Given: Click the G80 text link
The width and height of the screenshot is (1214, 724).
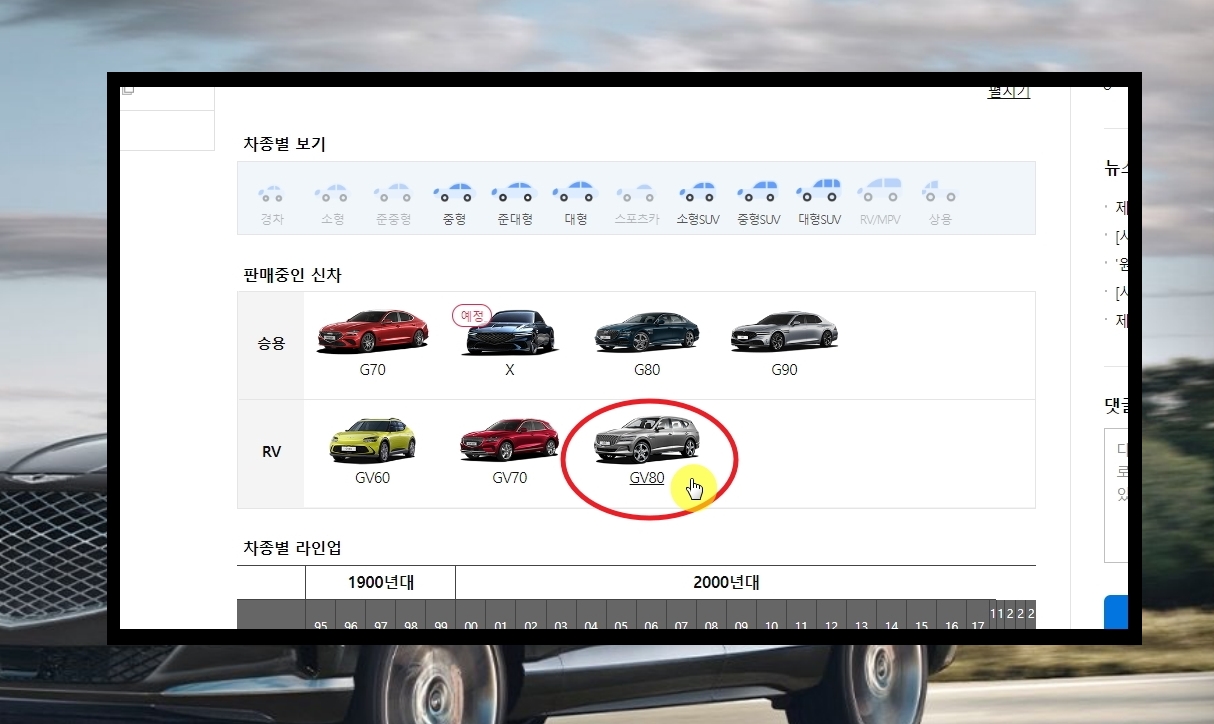Looking at the screenshot, I should click(647, 370).
